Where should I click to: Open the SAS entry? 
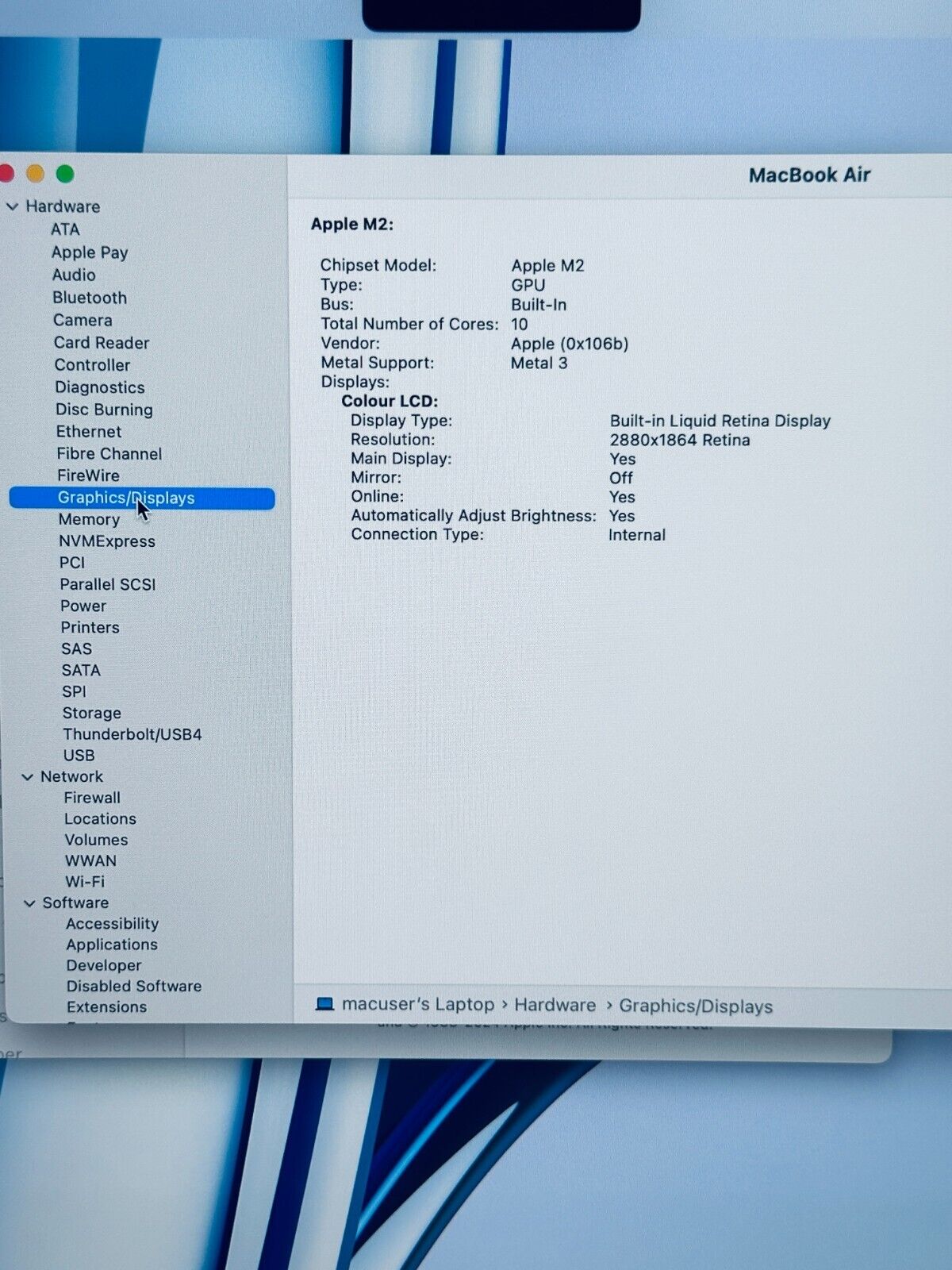(x=77, y=648)
